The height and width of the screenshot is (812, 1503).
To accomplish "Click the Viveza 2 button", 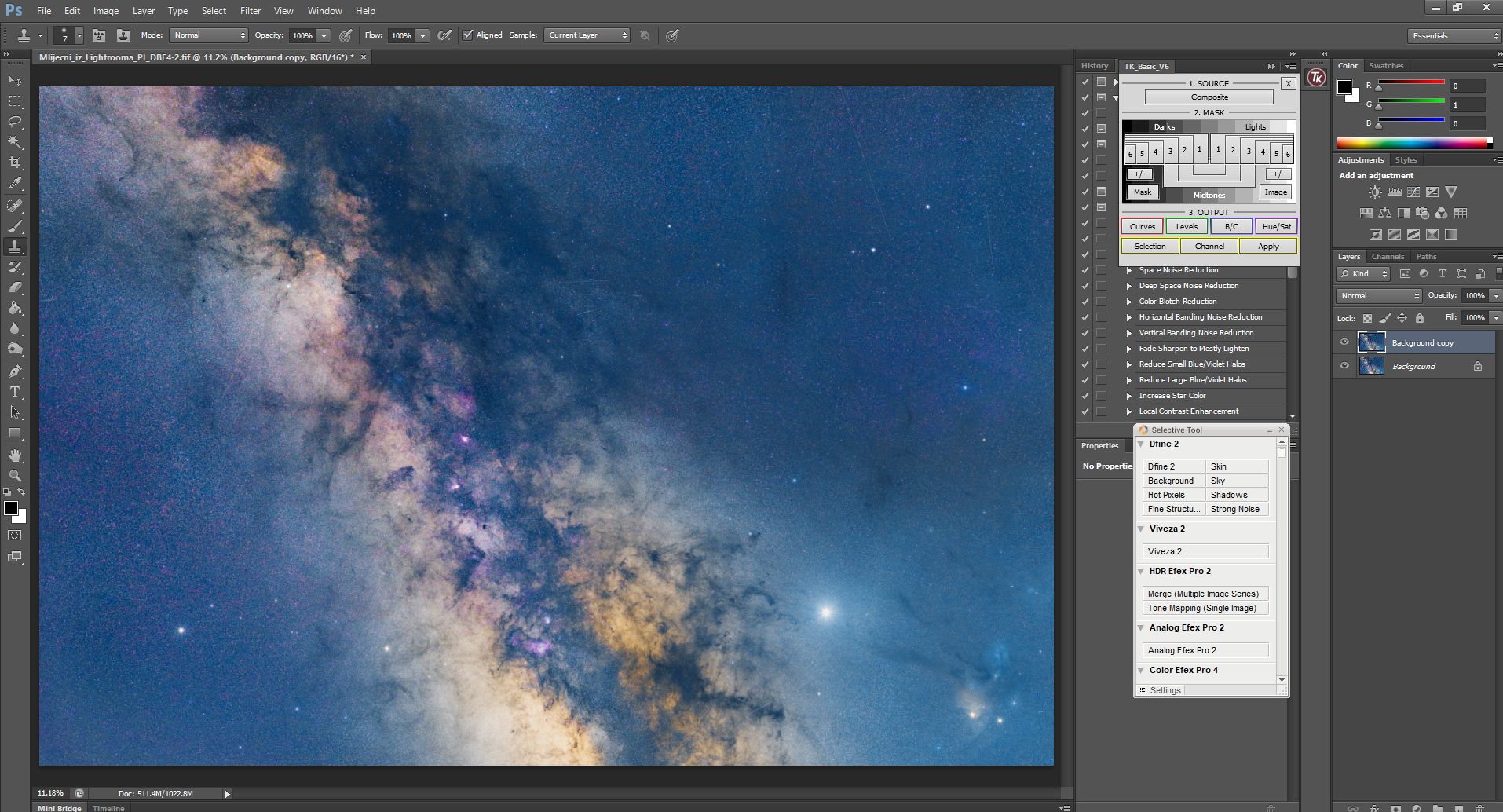I will 1205,551.
